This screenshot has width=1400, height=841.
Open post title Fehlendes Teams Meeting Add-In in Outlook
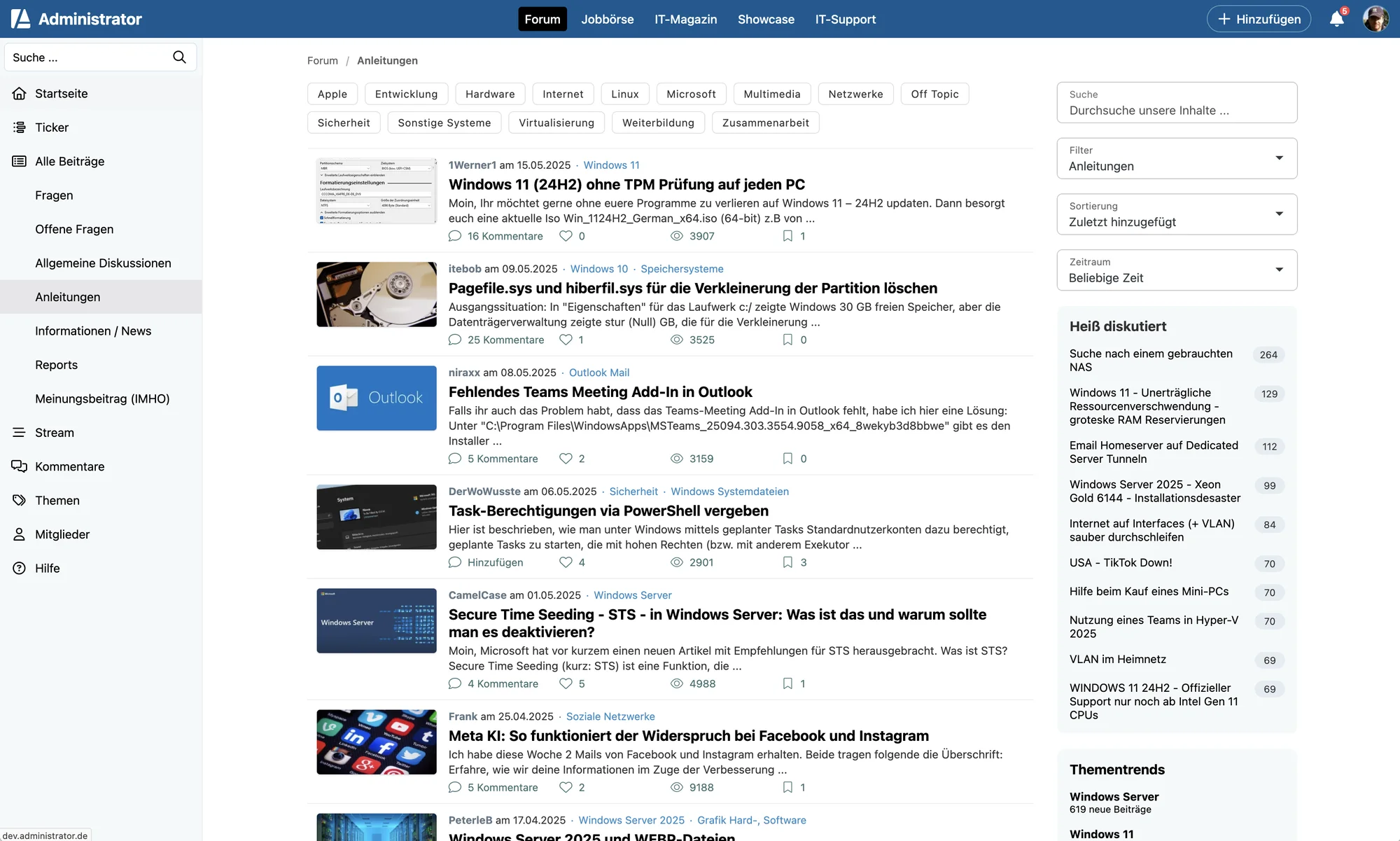[601, 392]
